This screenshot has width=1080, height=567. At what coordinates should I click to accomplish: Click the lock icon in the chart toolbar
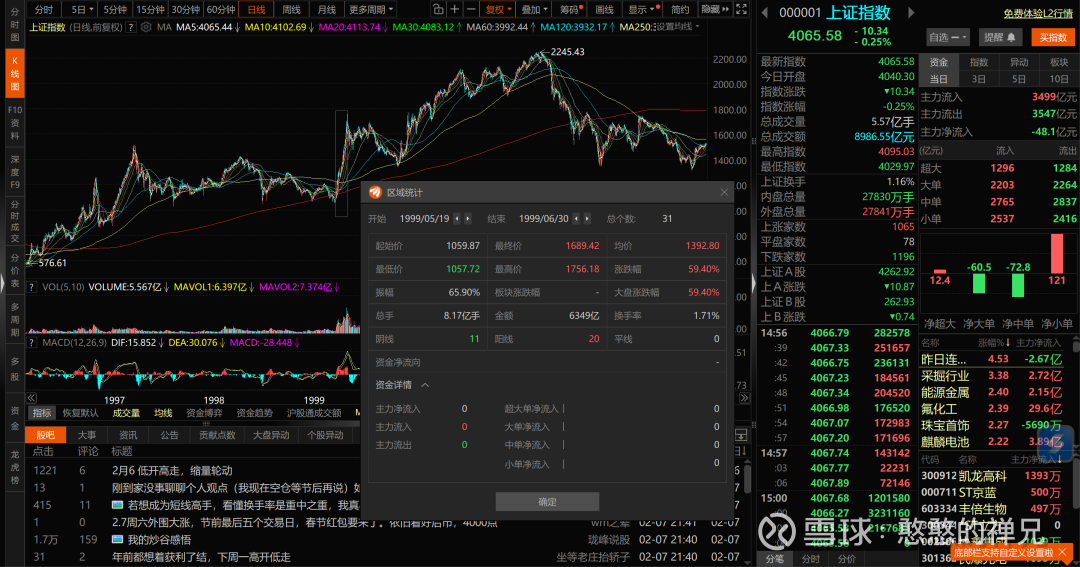pyautogui.click(x=438, y=9)
